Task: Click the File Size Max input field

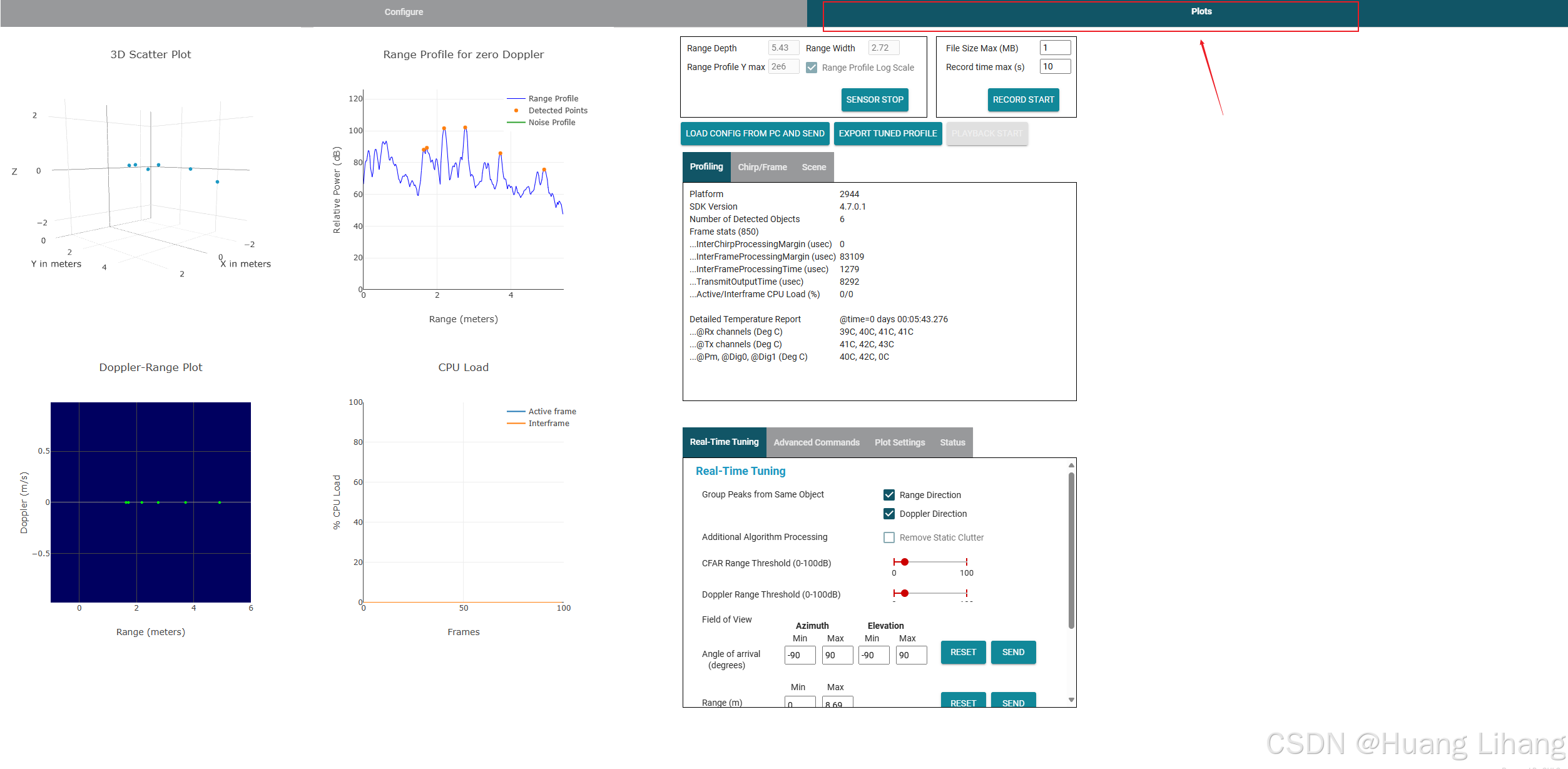Action: click(1054, 48)
